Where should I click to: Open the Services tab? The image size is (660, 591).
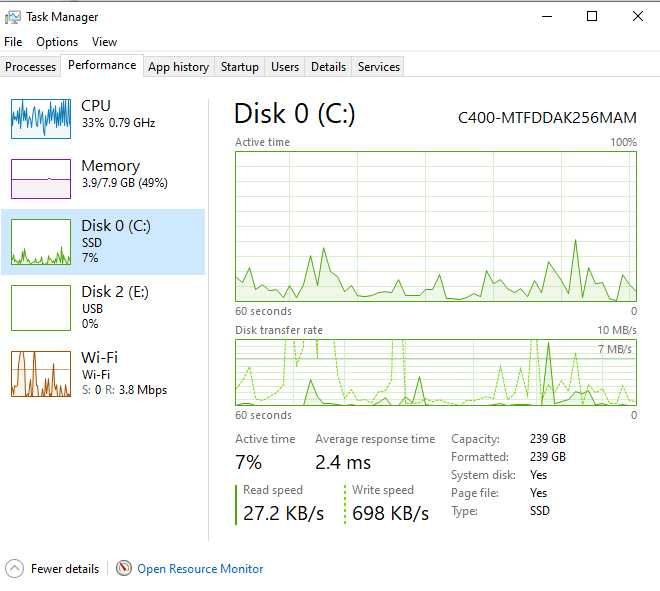[379, 67]
